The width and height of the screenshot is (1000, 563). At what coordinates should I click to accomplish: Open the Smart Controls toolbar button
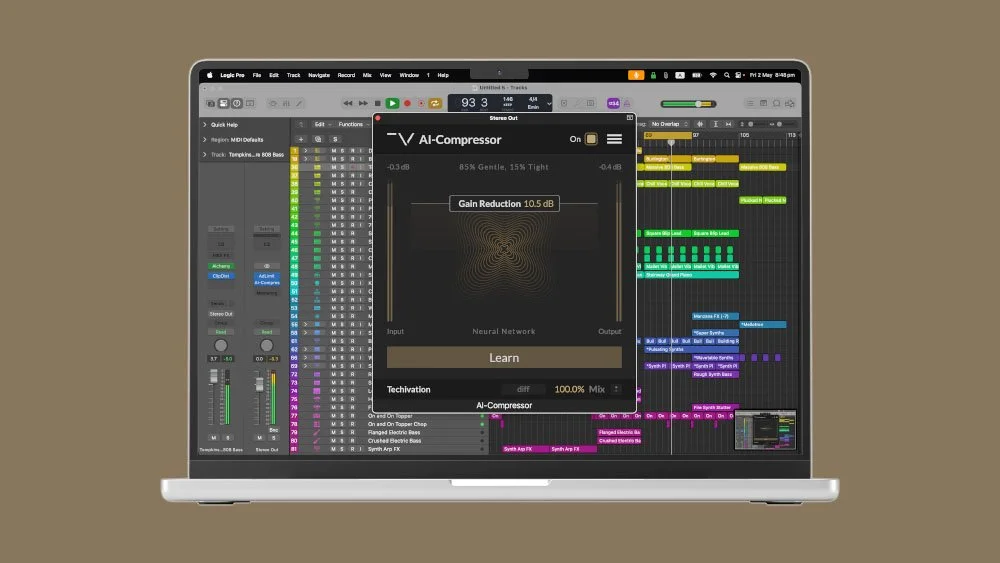pos(272,103)
